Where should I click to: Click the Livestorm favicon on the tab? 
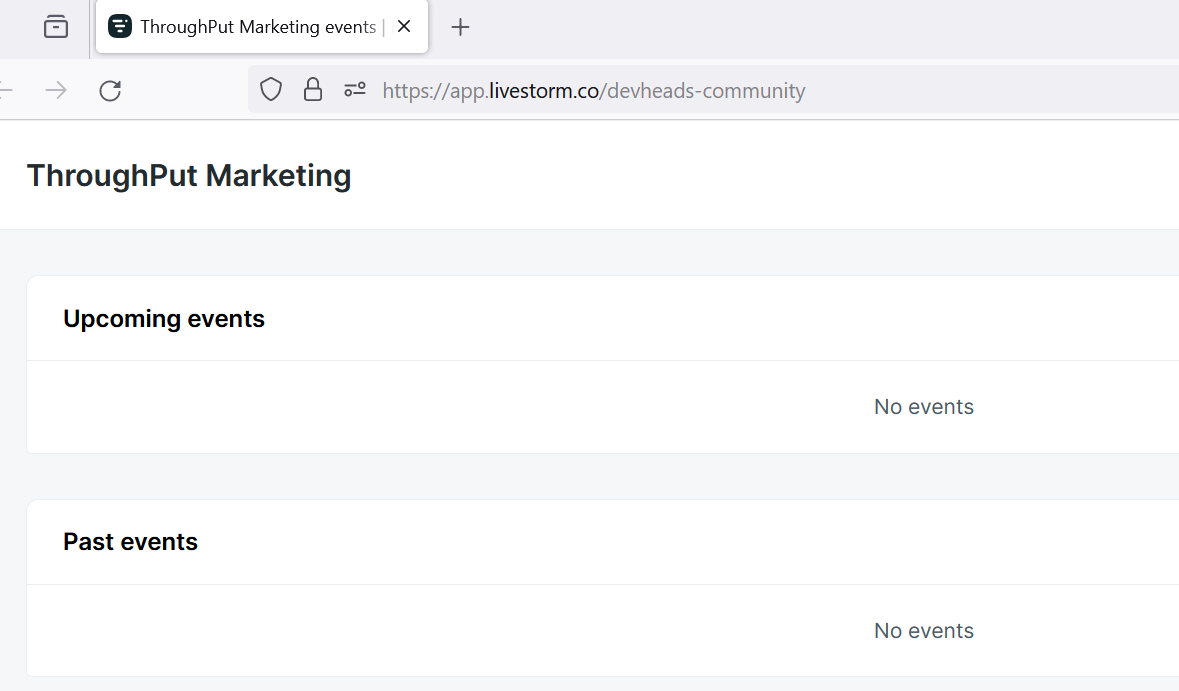point(120,27)
